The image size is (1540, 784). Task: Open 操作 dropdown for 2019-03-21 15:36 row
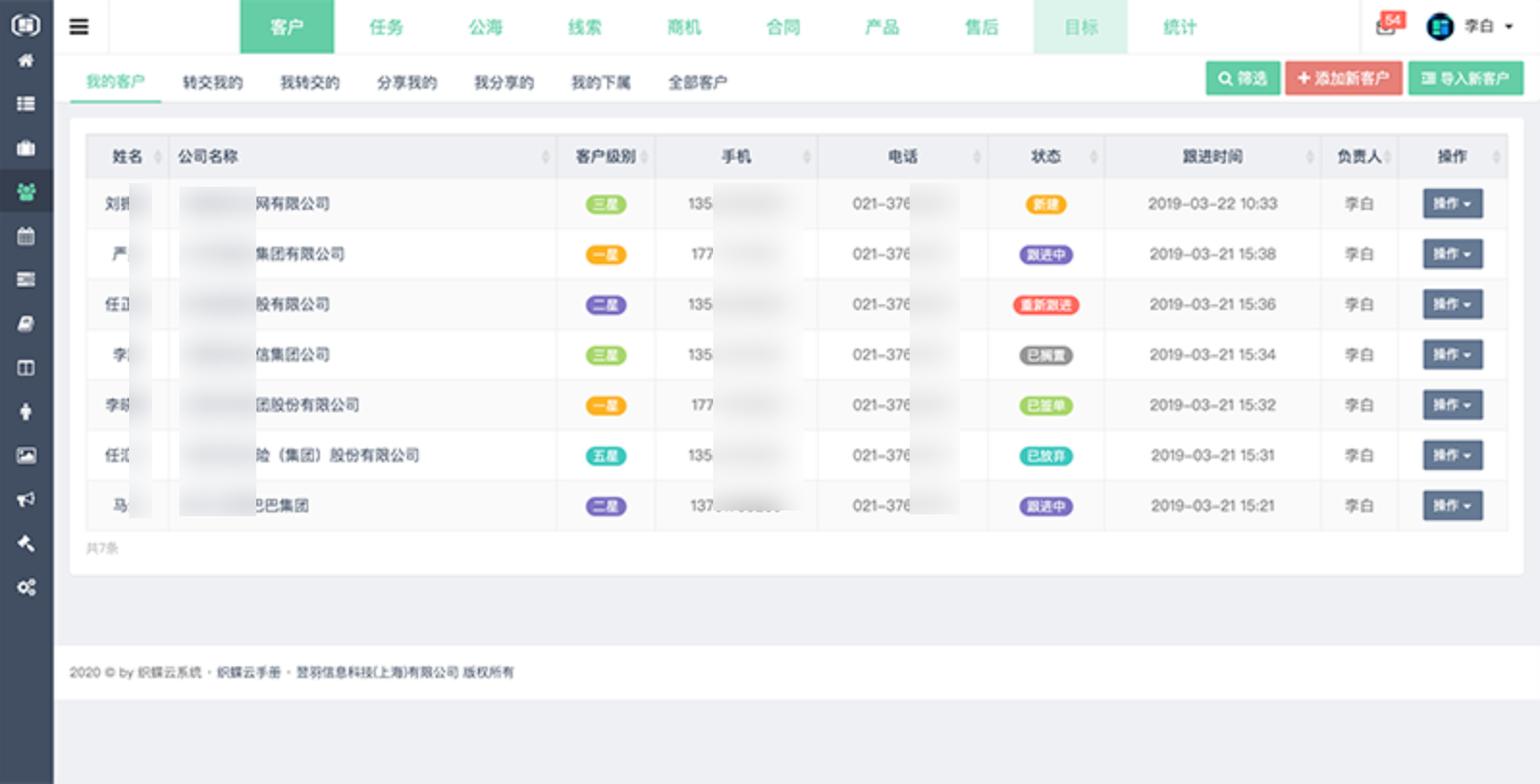(x=1452, y=304)
